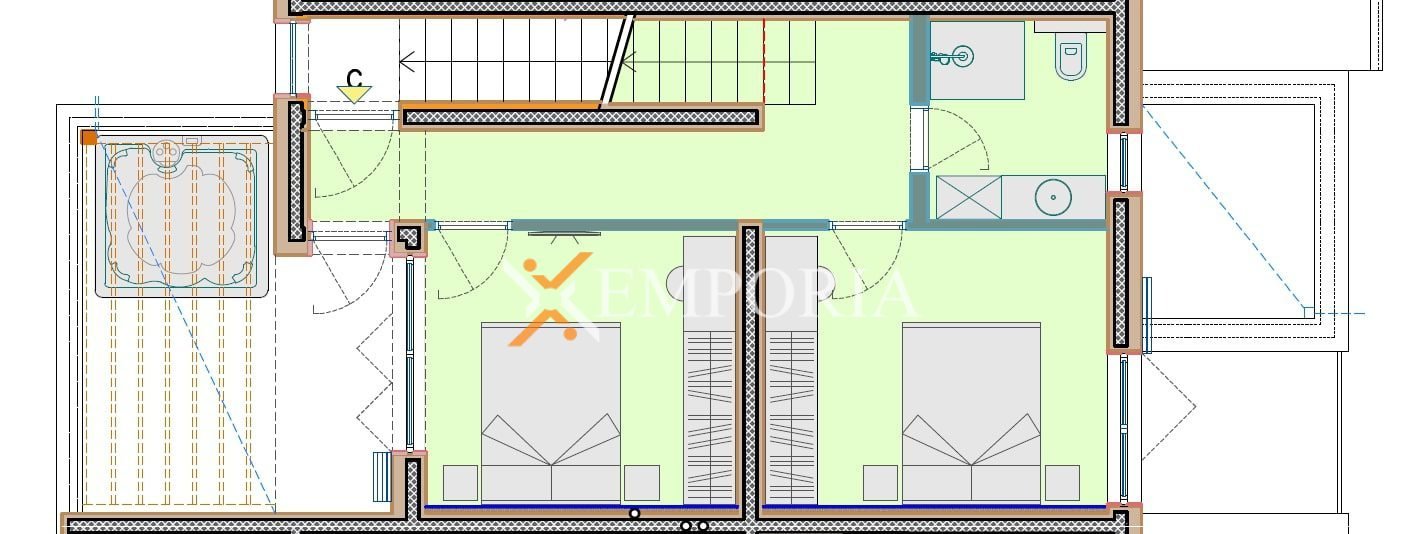The width and height of the screenshot is (1427, 534).
Task: Click the crossed rectangle next to round sink
Action: [x=968, y=197]
